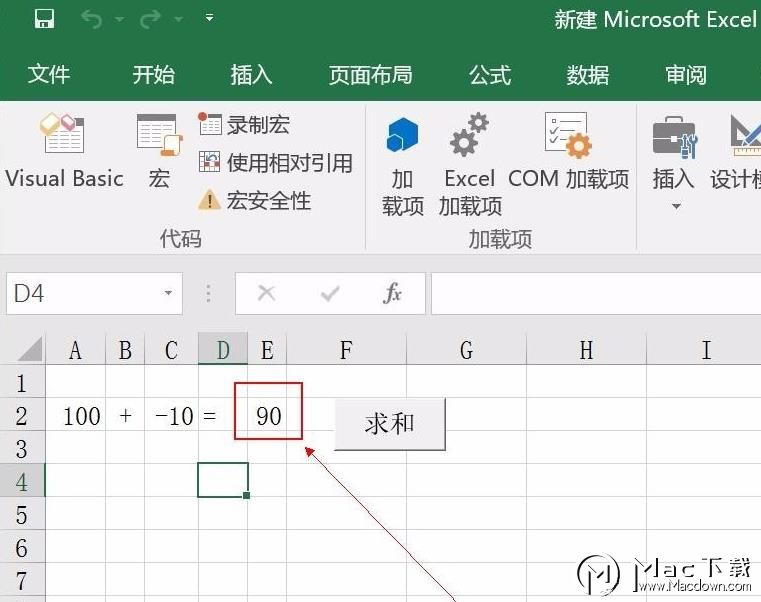Toggle 使用相对引用 option

click(276, 163)
